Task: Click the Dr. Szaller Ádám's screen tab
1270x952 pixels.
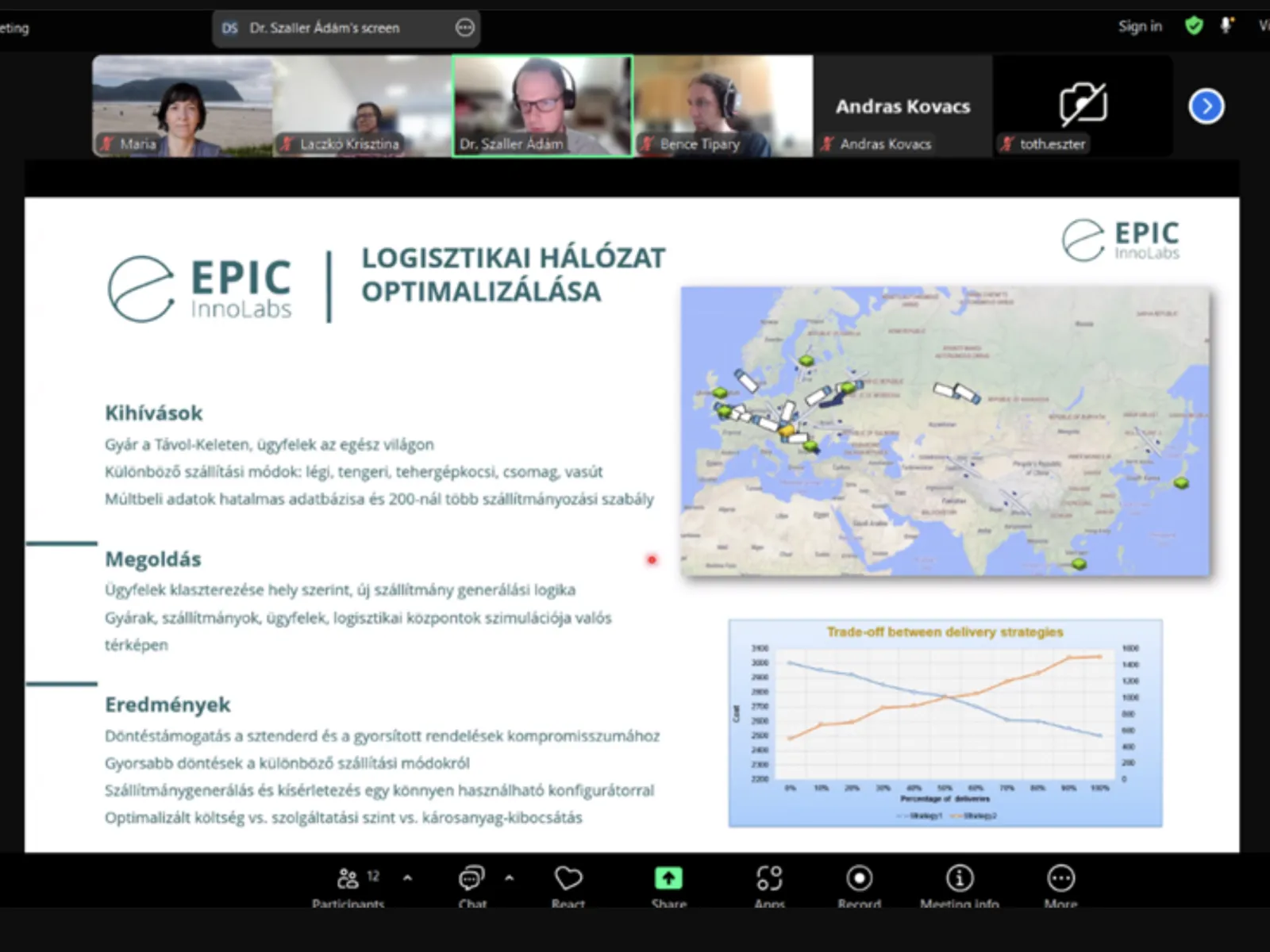Action: tap(324, 28)
